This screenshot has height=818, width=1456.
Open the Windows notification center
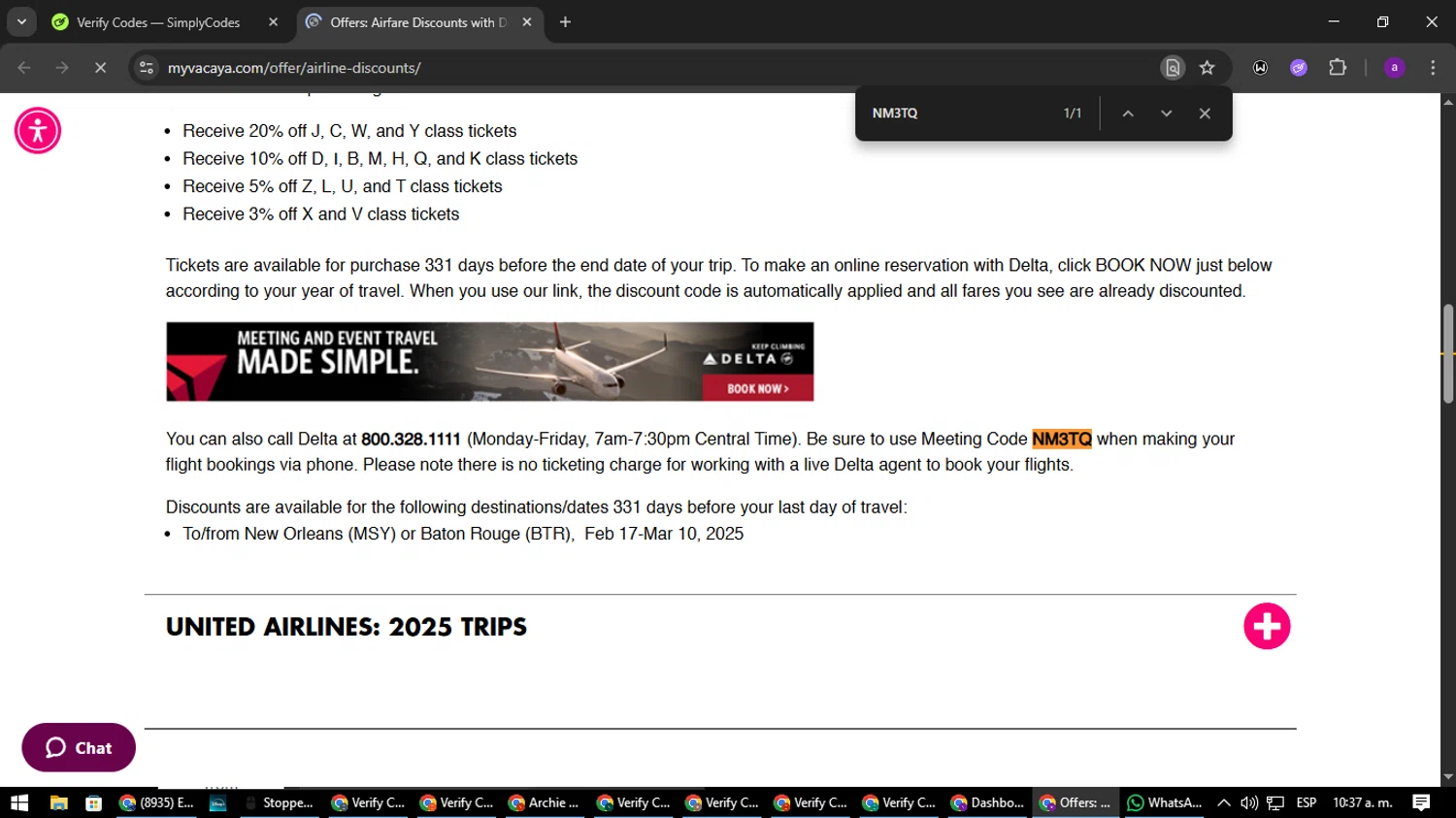pos(1421,802)
